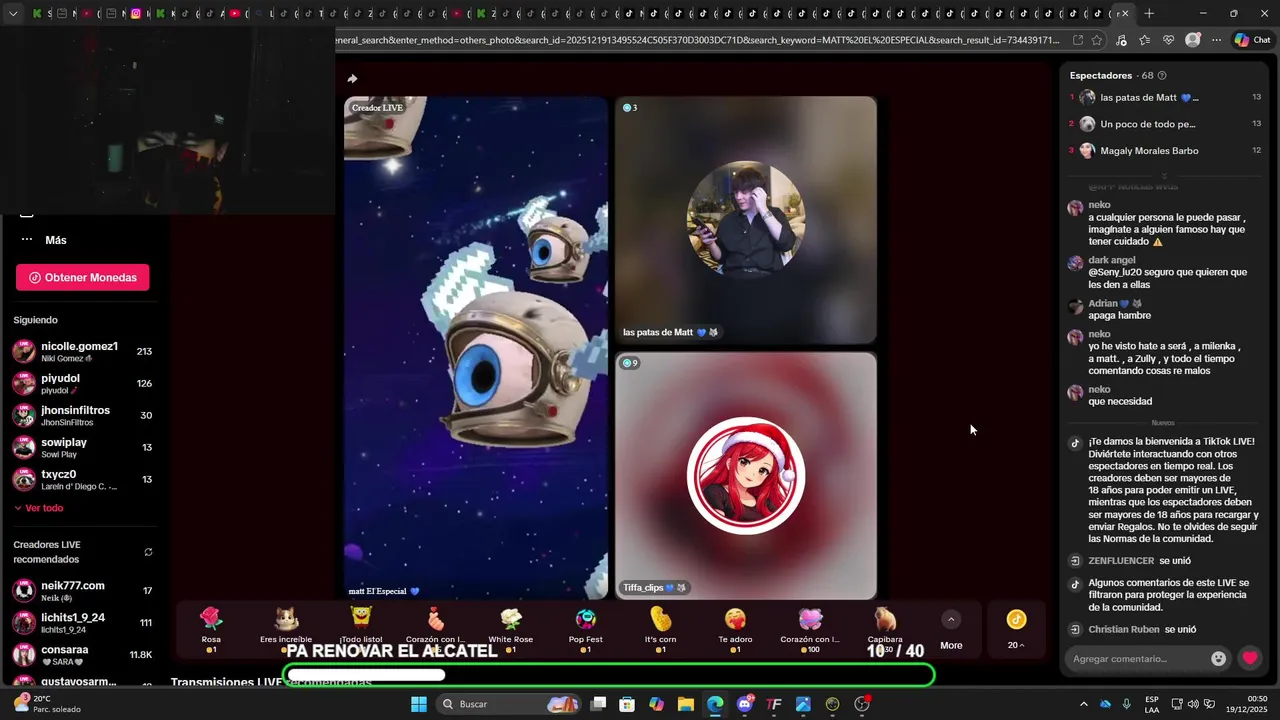
Task: Click Christian Ruben in join notice
Action: click(1124, 629)
